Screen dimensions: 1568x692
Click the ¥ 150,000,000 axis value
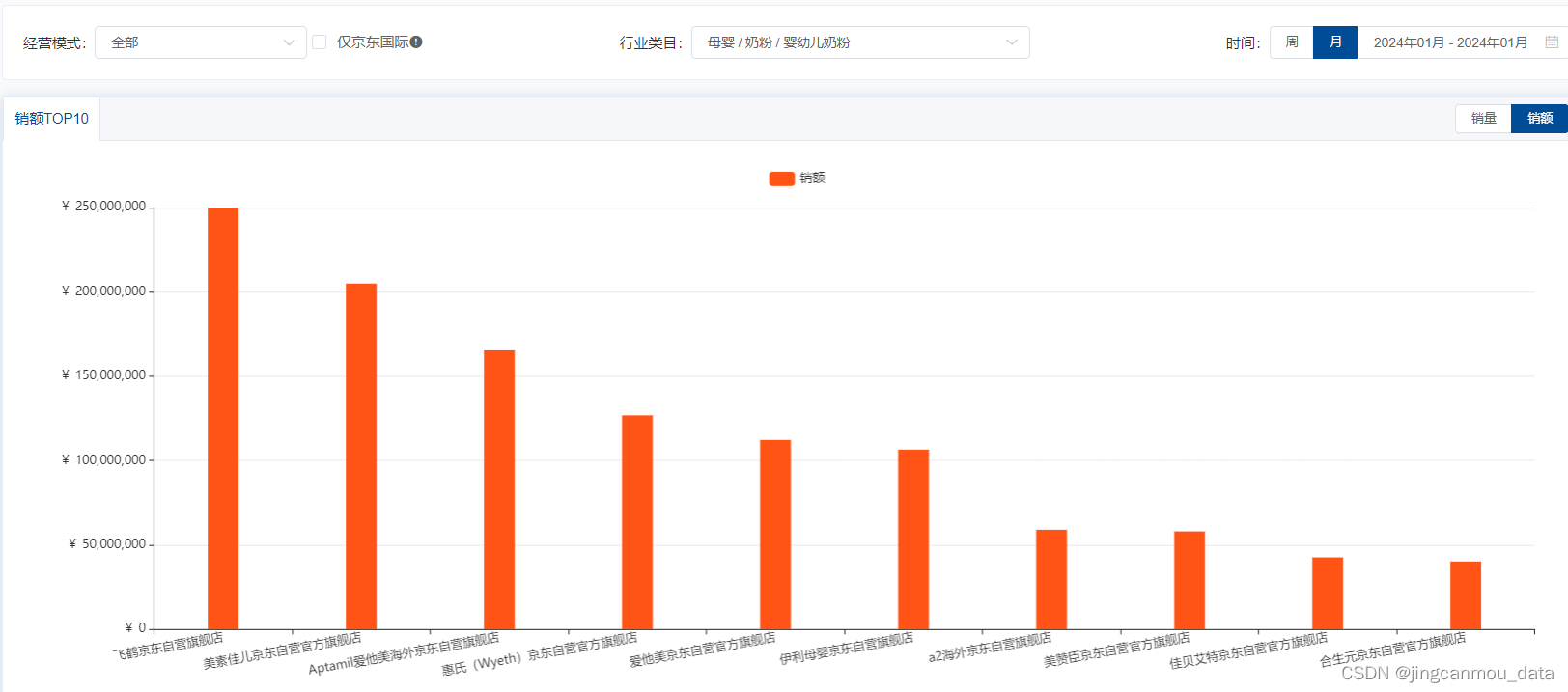pyautogui.click(x=104, y=375)
